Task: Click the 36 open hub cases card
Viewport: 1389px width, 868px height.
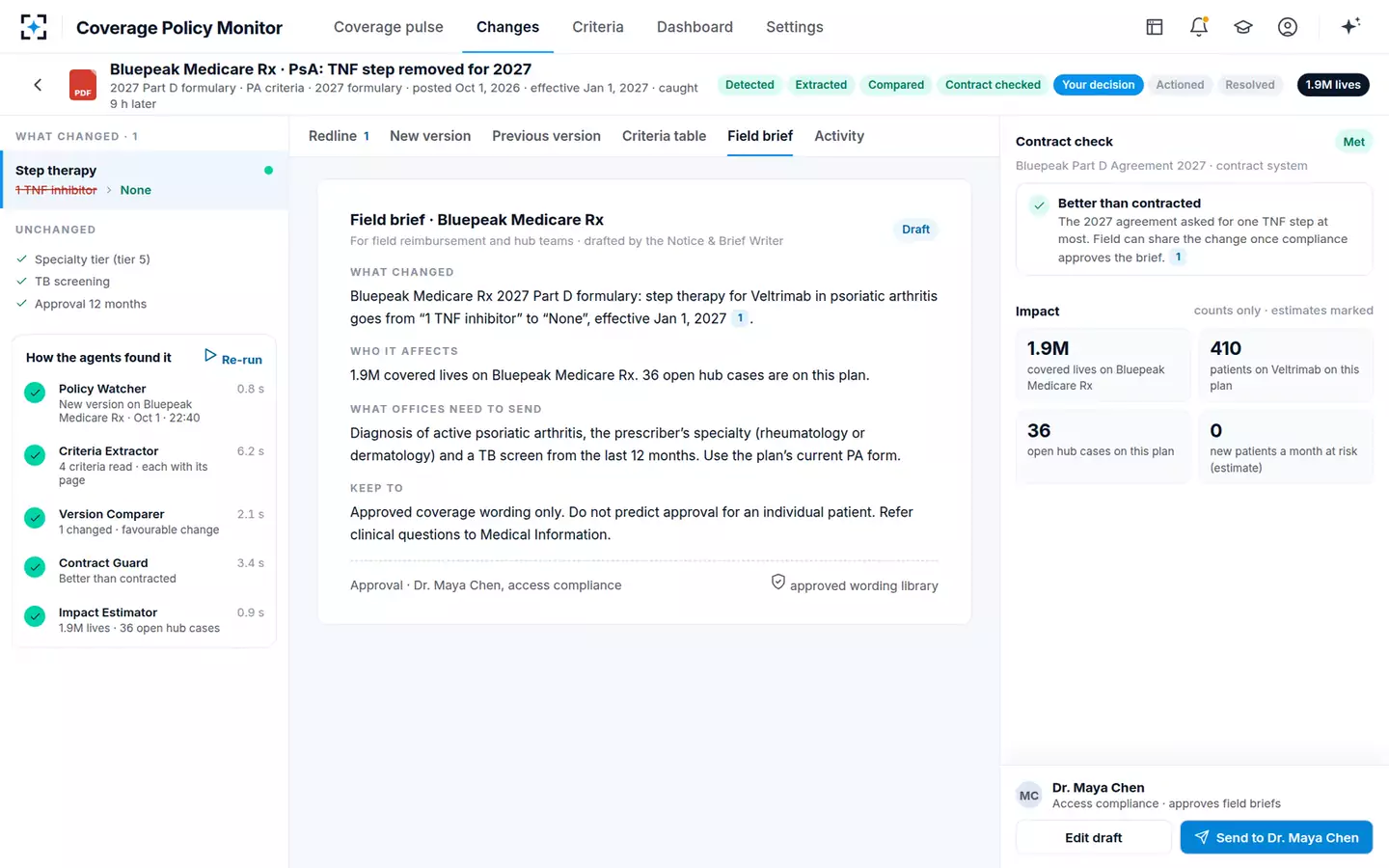Action: click(x=1103, y=447)
